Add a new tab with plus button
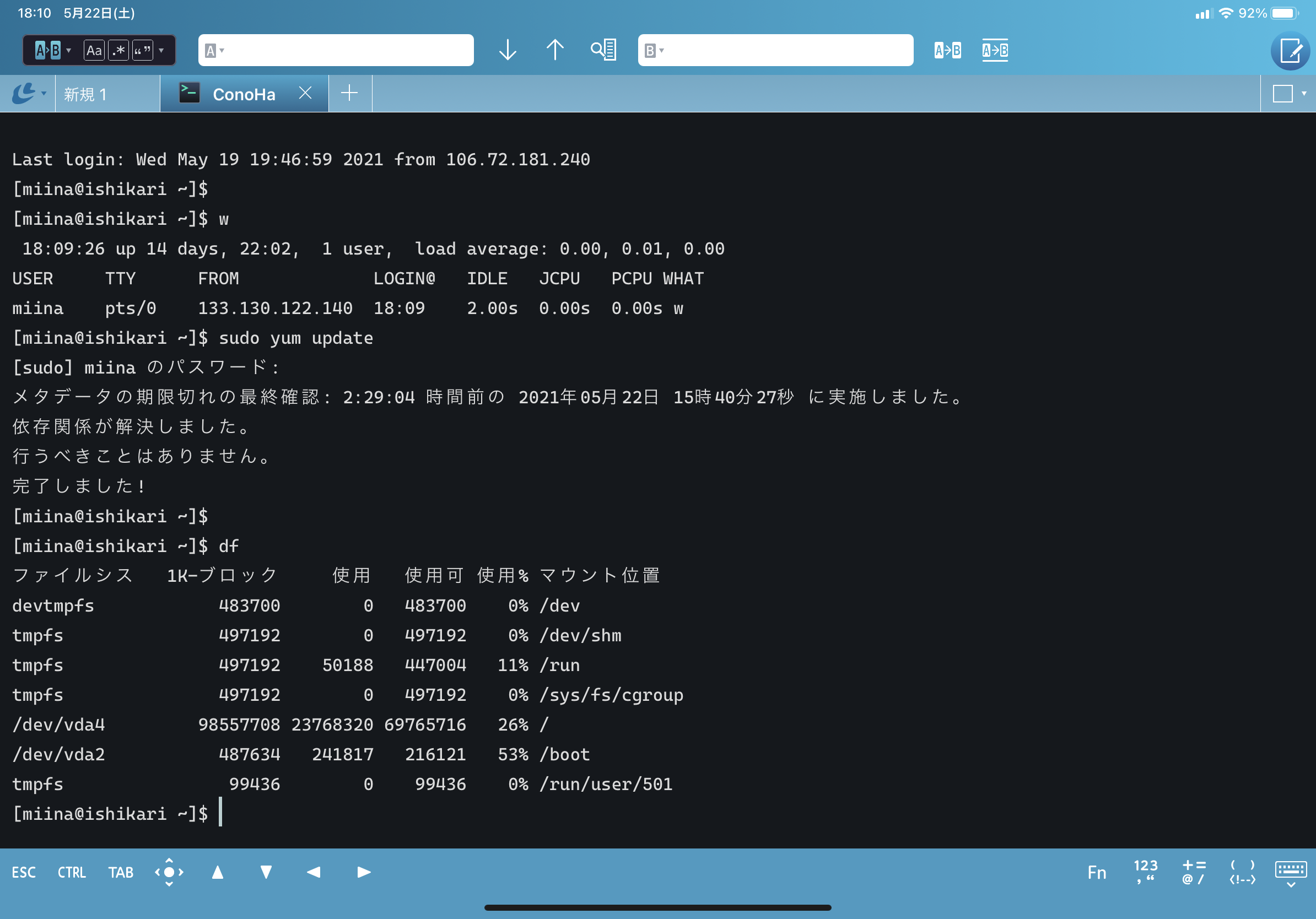The image size is (1316, 919). coord(349,94)
